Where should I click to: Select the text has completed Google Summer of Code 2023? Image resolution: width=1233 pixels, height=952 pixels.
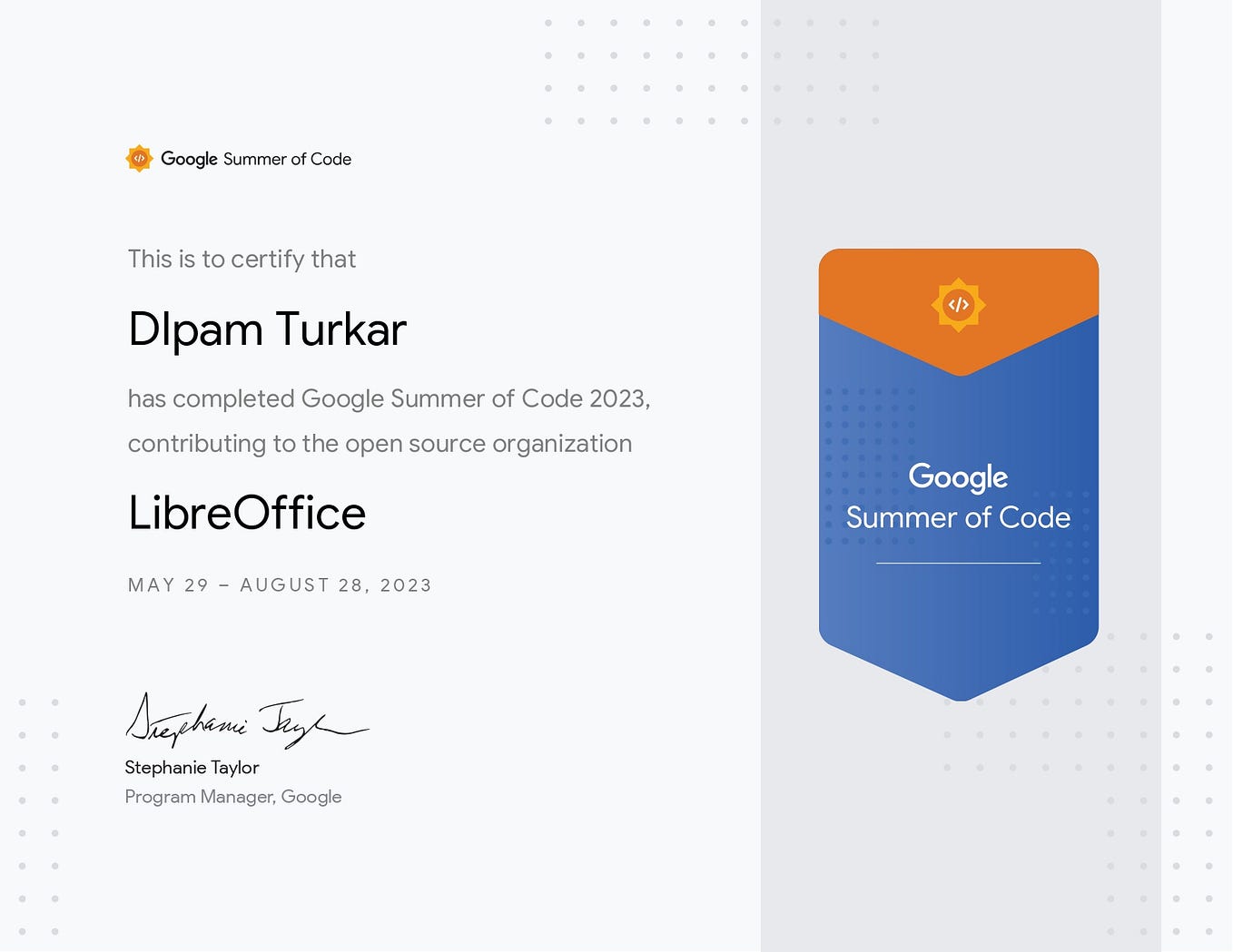tap(389, 398)
